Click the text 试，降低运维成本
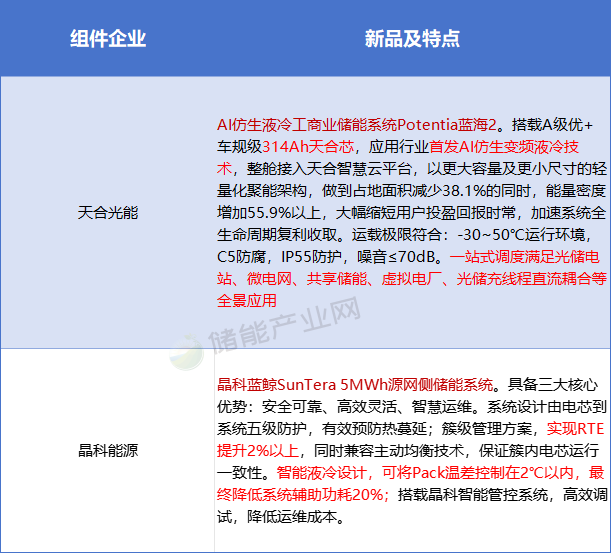 tap(277, 517)
